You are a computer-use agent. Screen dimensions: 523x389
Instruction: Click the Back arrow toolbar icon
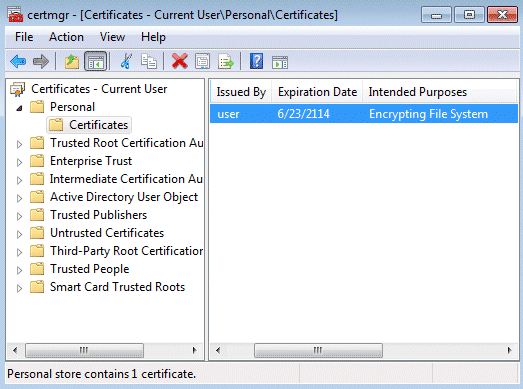click(18, 61)
